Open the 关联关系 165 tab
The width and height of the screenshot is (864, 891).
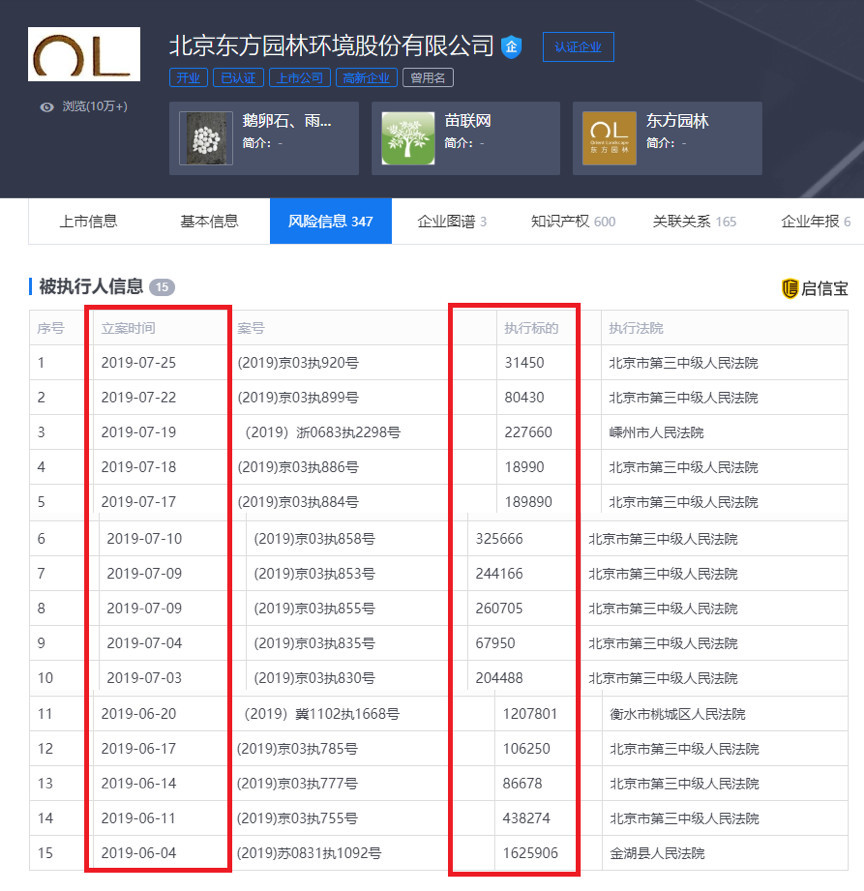(694, 221)
